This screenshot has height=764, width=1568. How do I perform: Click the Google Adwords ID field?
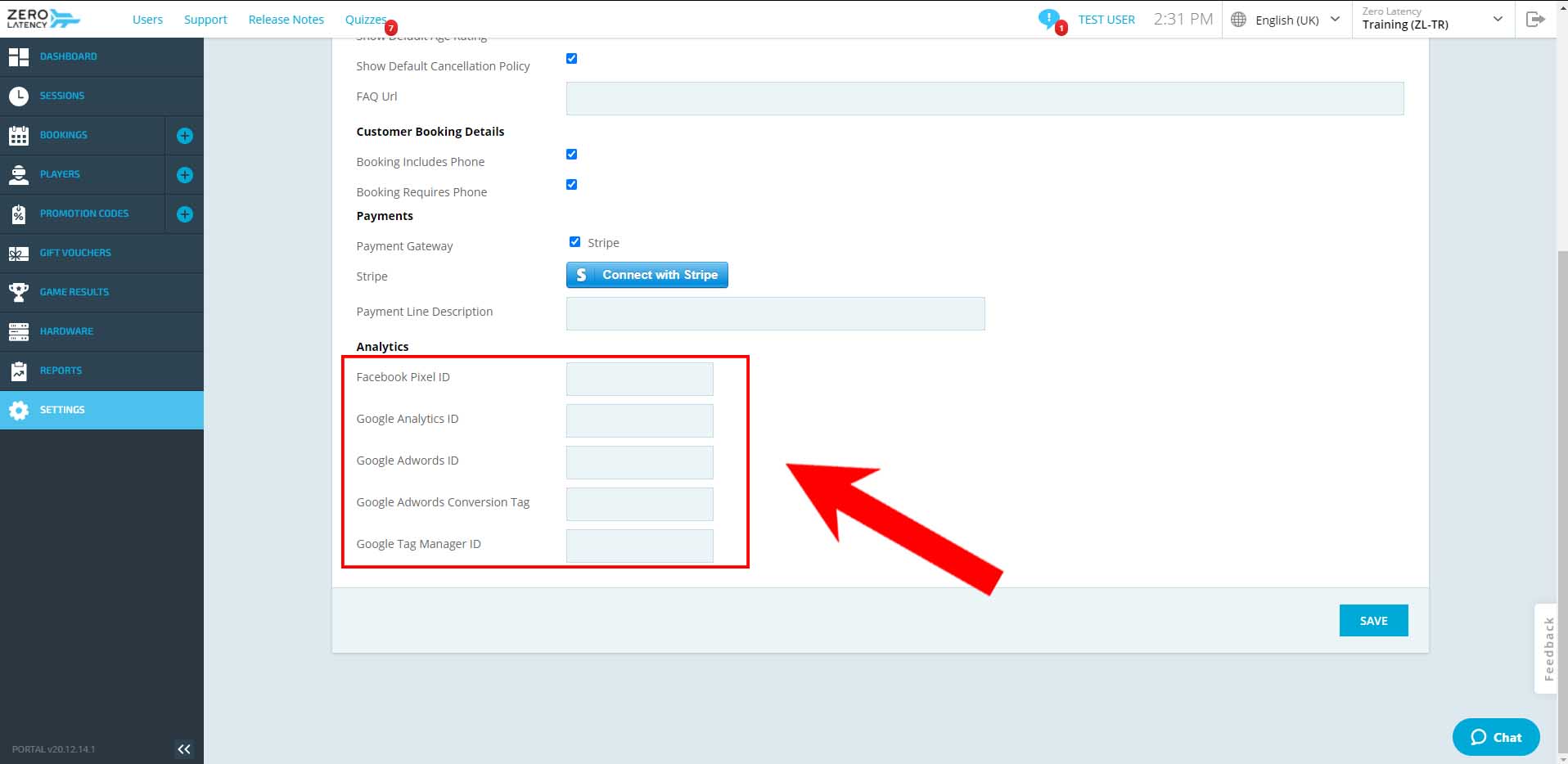639,462
